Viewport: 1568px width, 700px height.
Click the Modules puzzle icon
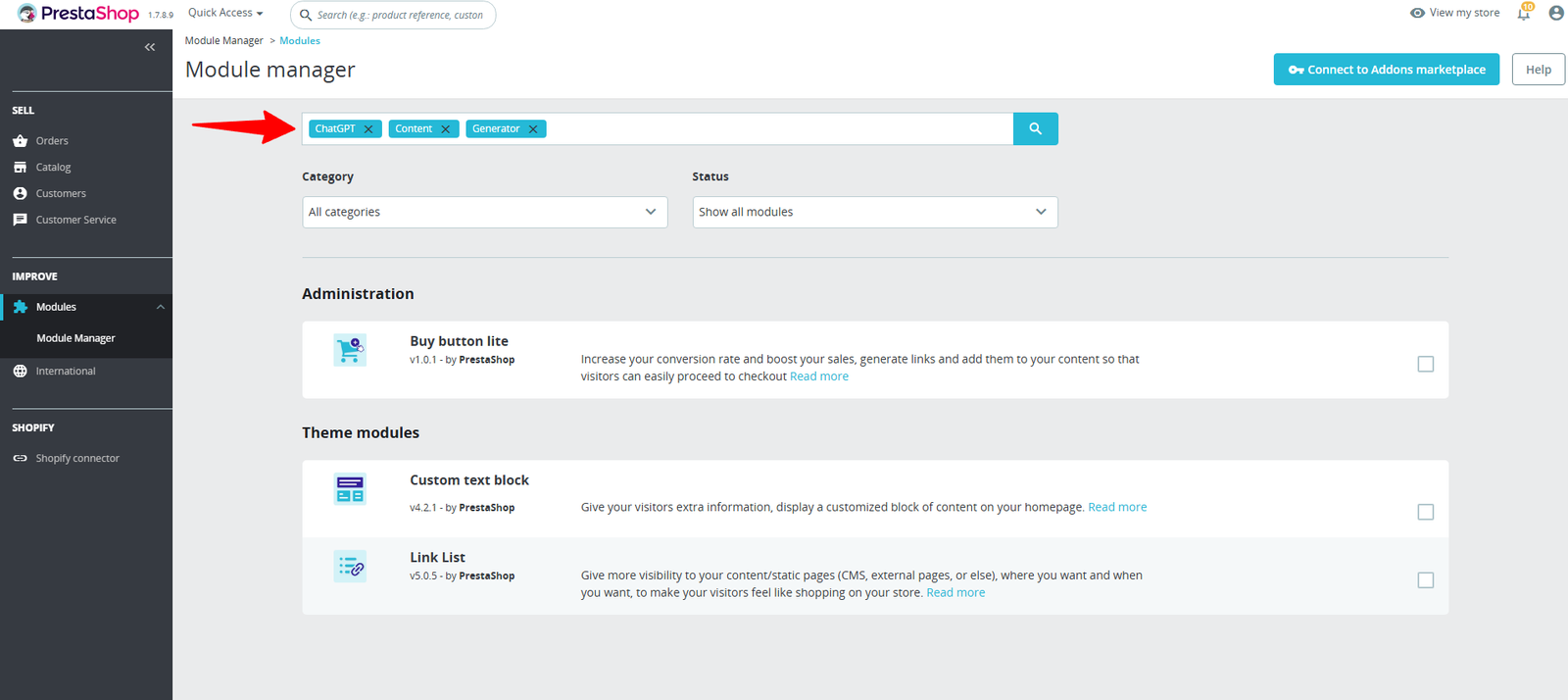click(20, 307)
